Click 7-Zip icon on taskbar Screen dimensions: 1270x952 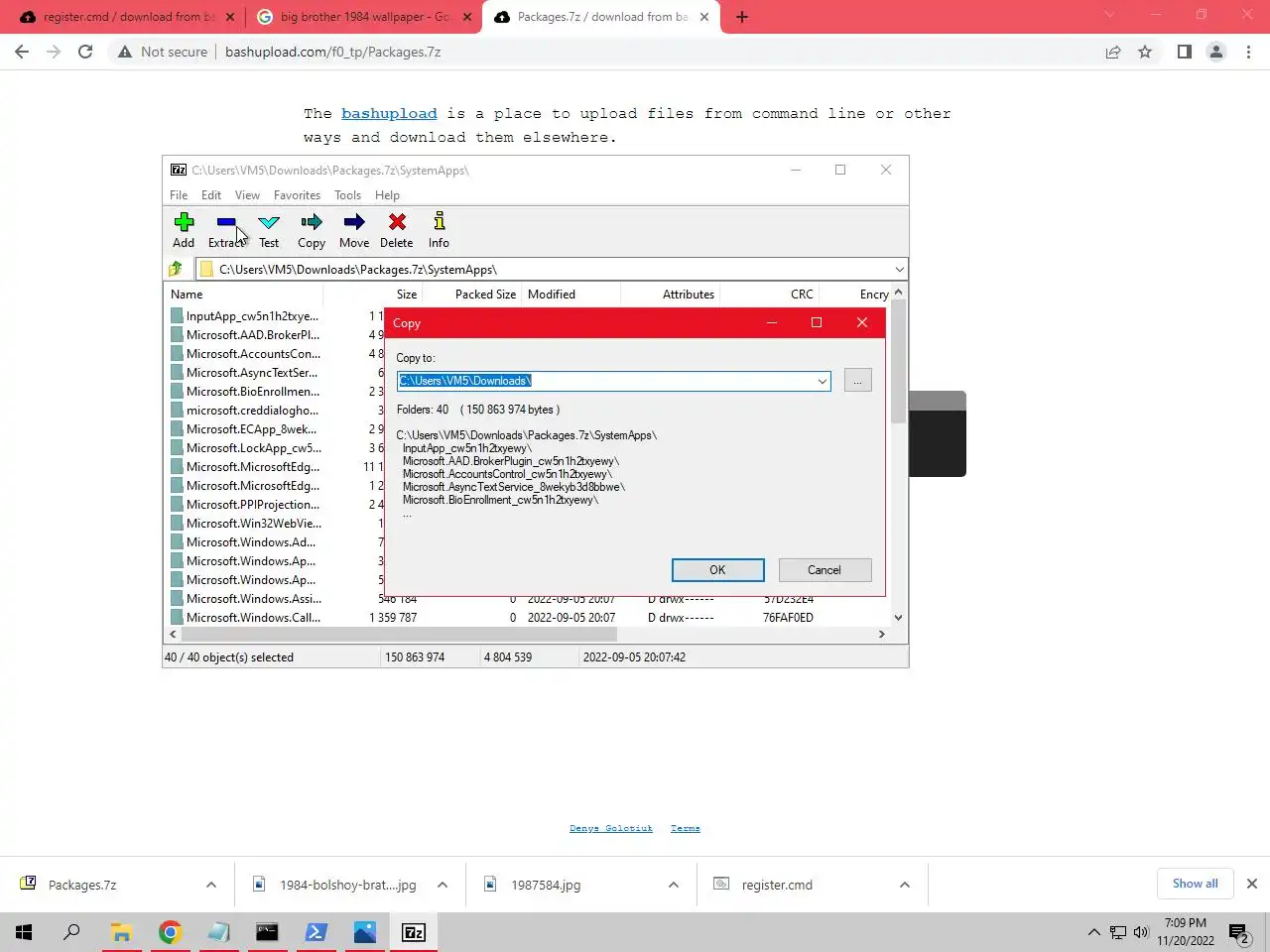[x=414, y=932]
